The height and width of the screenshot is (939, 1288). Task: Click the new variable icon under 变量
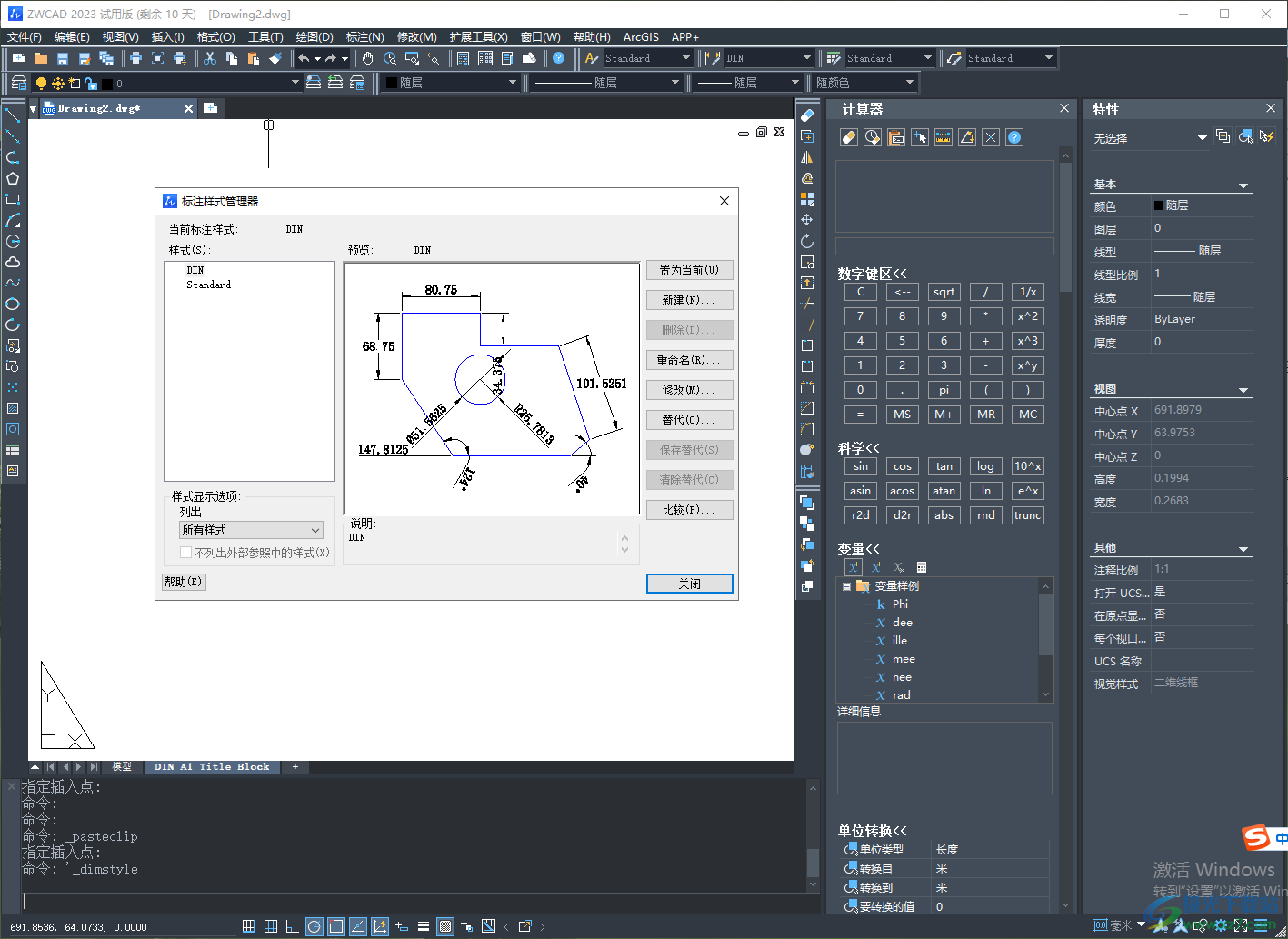854,567
